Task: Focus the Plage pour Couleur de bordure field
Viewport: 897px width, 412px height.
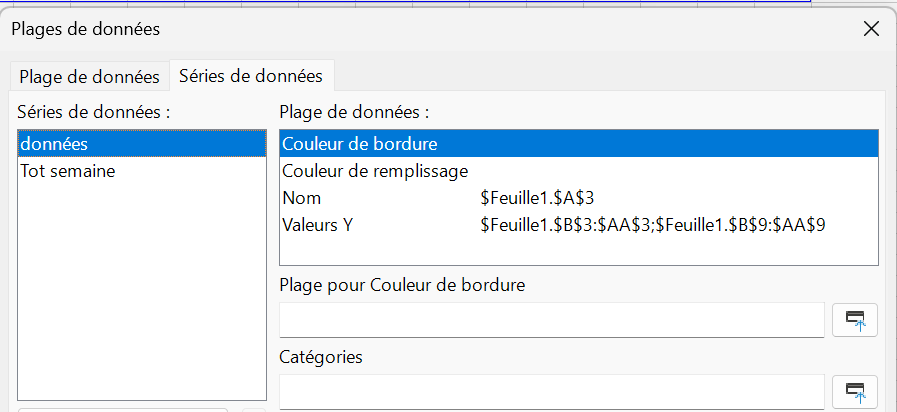Action: pos(551,320)
